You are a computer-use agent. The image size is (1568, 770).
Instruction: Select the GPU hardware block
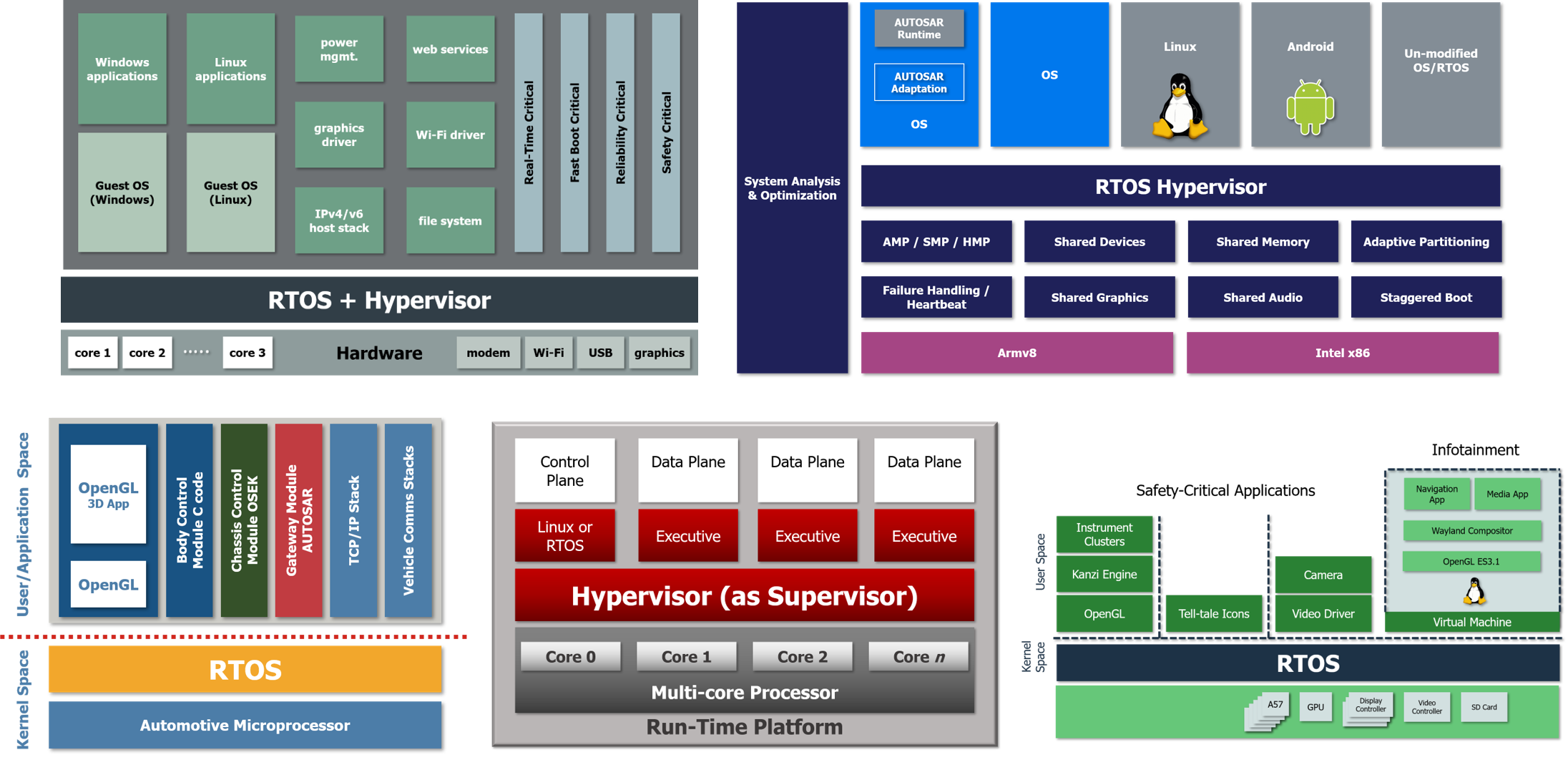[x=1315, y=707]
